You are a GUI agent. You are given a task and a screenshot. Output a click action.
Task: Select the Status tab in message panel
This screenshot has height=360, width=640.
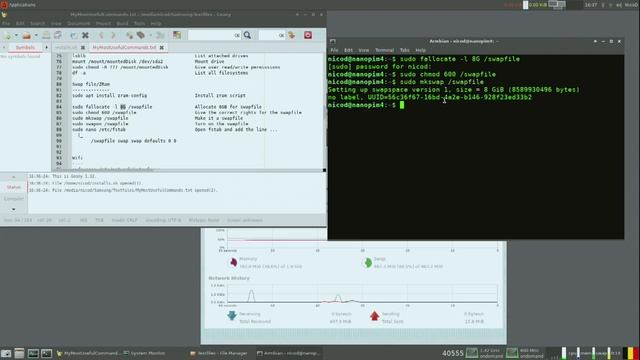[13, 187]
